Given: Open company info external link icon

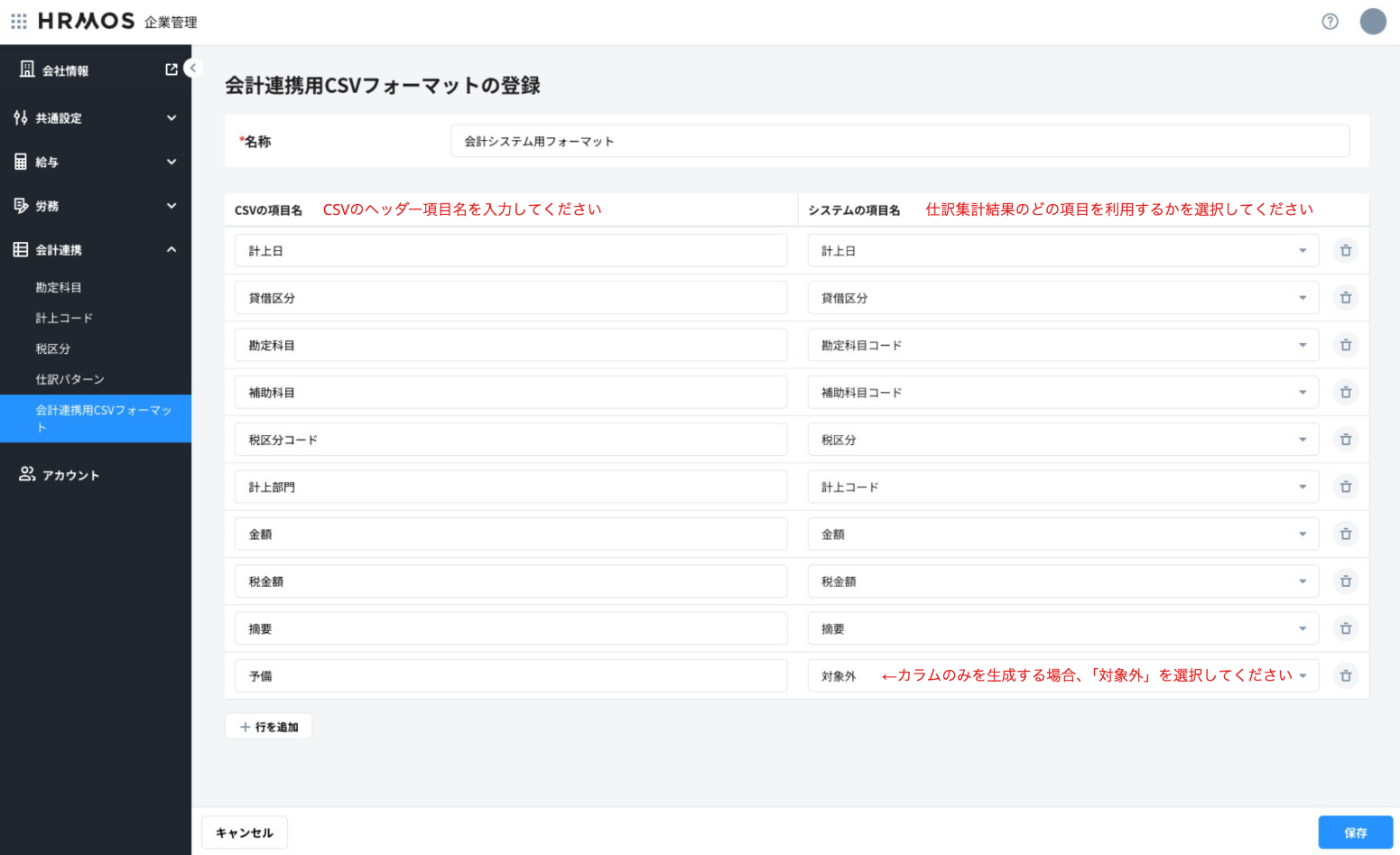Looking at the screenshot, I should [172, 70].
